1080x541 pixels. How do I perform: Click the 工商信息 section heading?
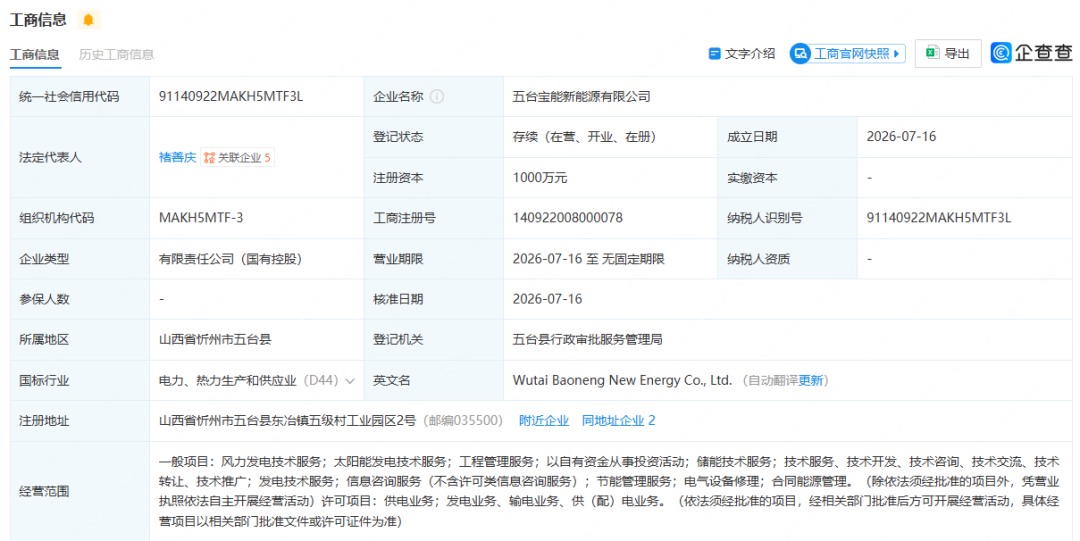[x=38, y=20]
